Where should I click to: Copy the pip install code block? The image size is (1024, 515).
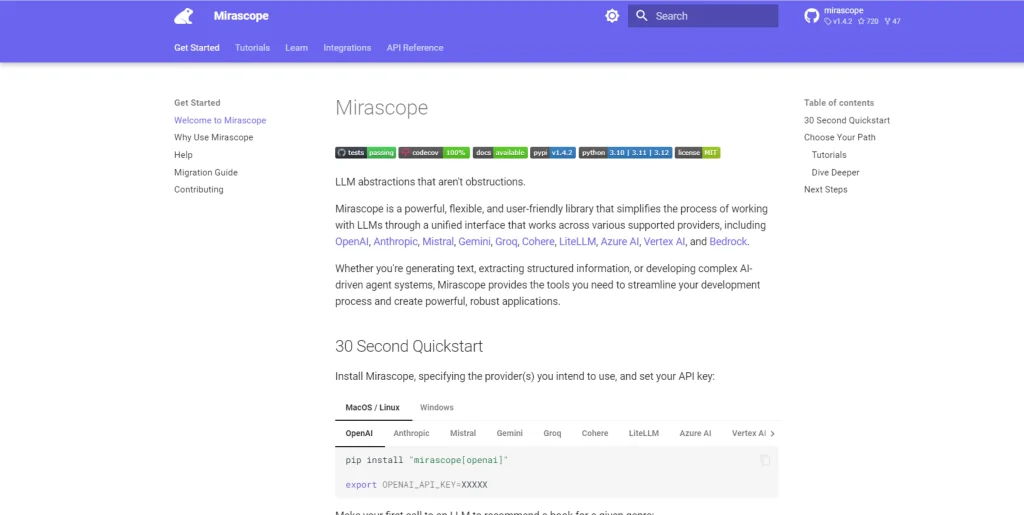[x=765, y=460]
